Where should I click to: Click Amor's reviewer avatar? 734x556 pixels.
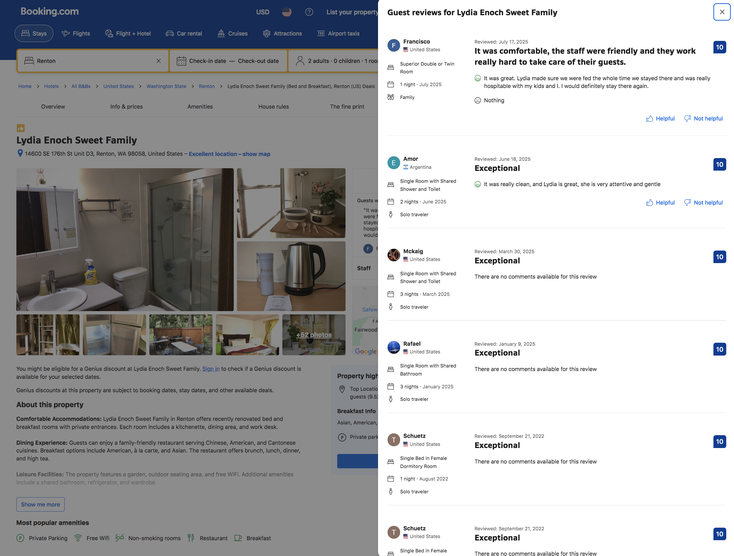tap(394, 162)
